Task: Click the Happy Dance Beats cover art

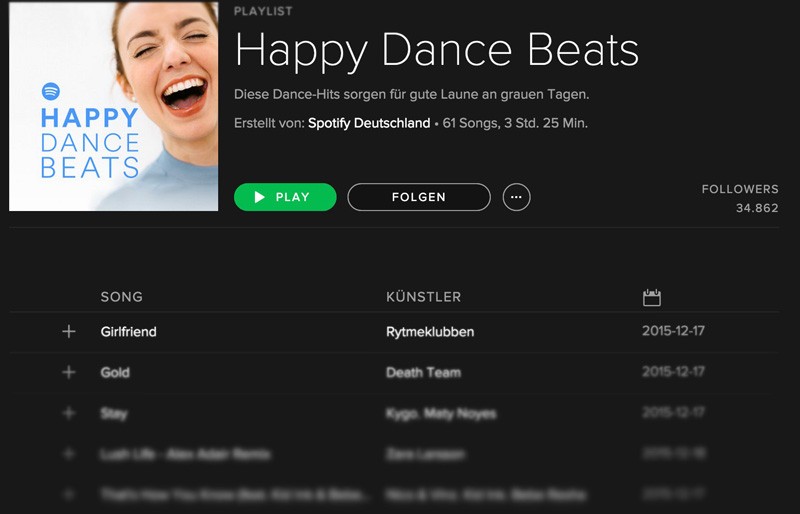Action: (113, 106)
